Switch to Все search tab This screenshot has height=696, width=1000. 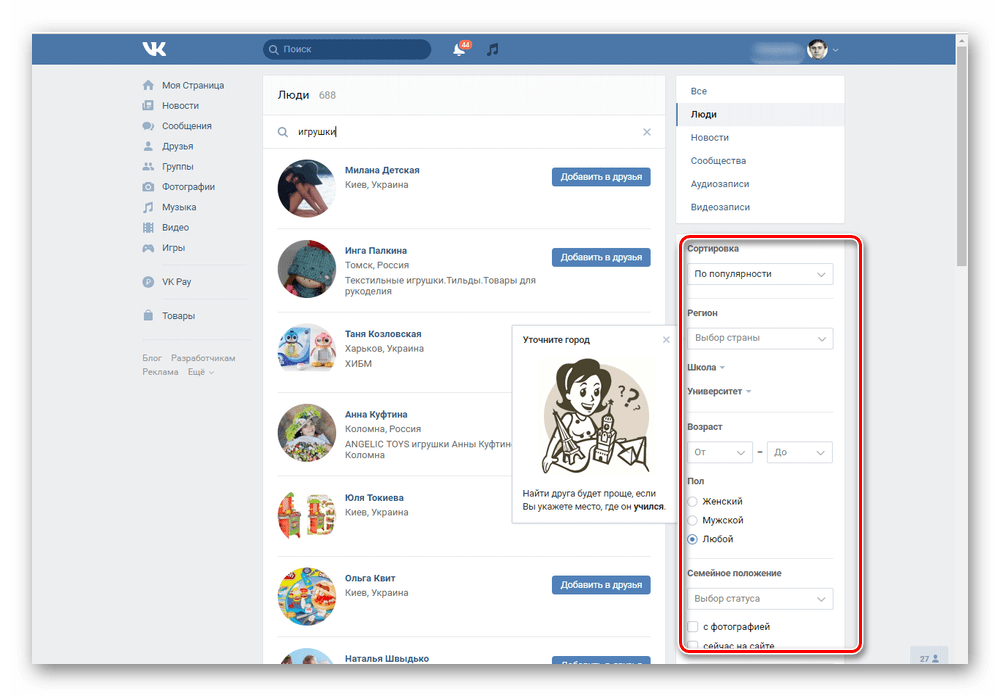pos(760,91)
